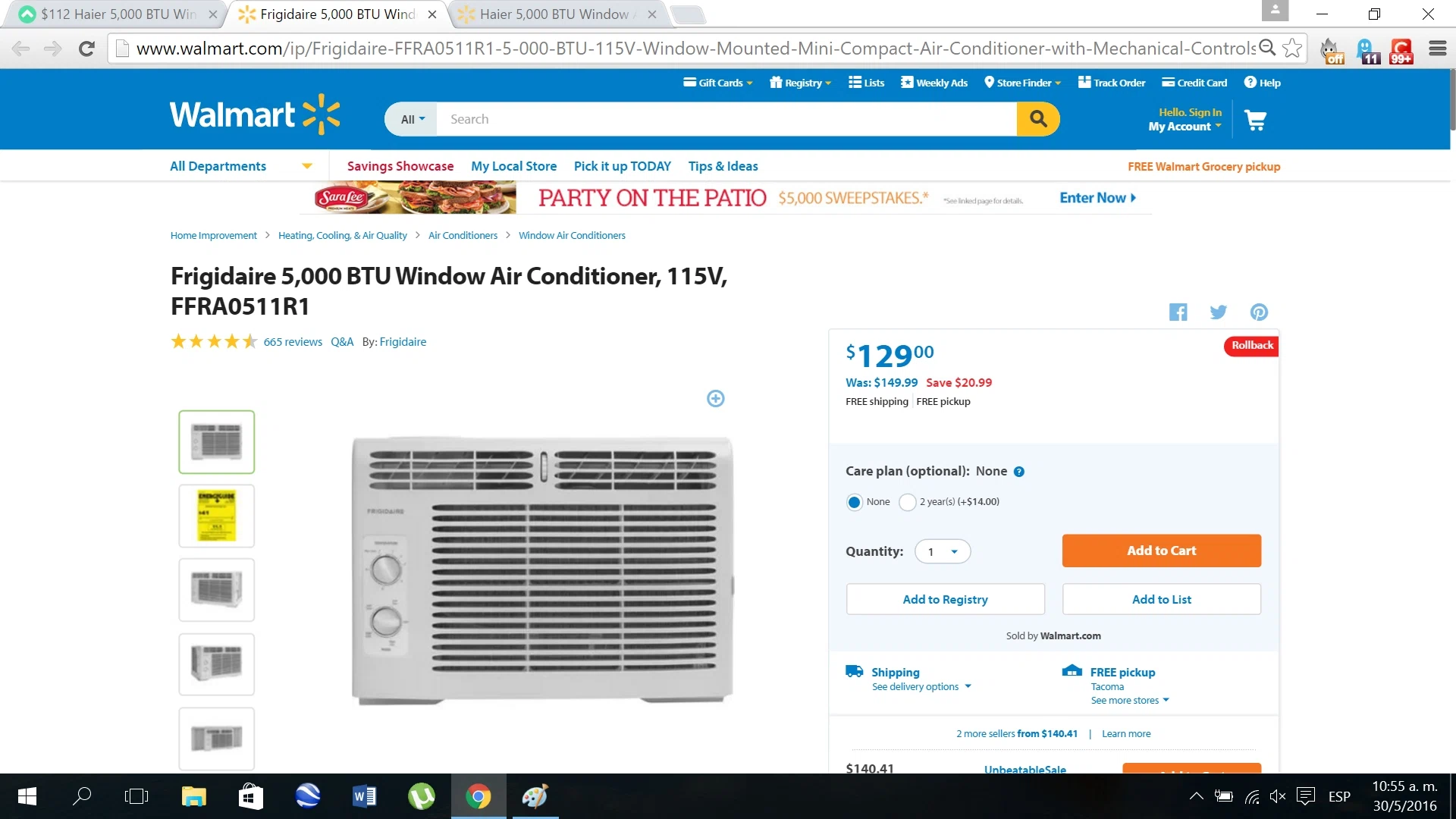Open Chrome from the Windows taskbar
The width and height of the screenshot is (1456, 819).
(x=478, y=796)
